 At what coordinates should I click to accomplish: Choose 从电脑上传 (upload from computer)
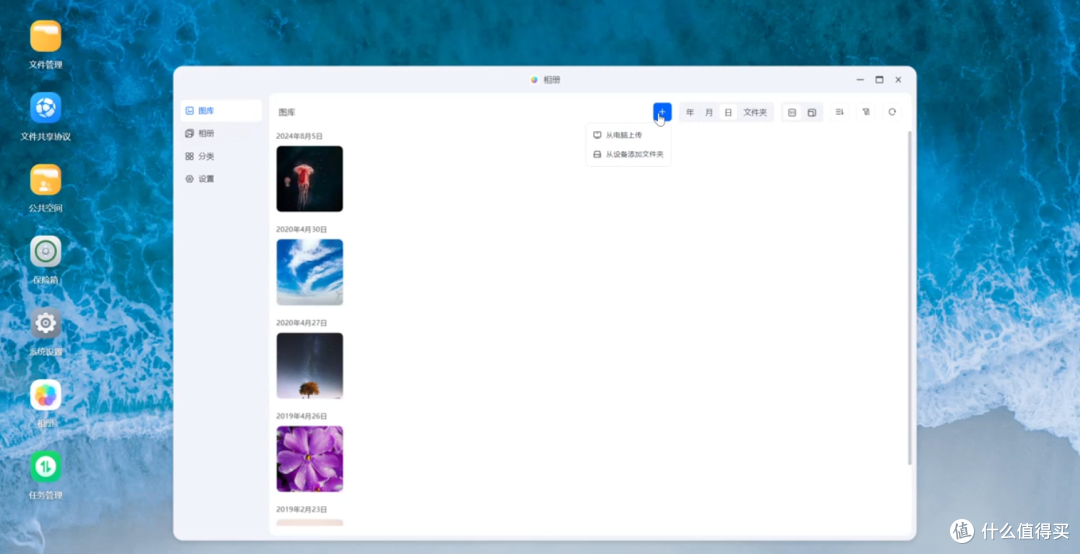pyautogui.click(x=628, y=135)
